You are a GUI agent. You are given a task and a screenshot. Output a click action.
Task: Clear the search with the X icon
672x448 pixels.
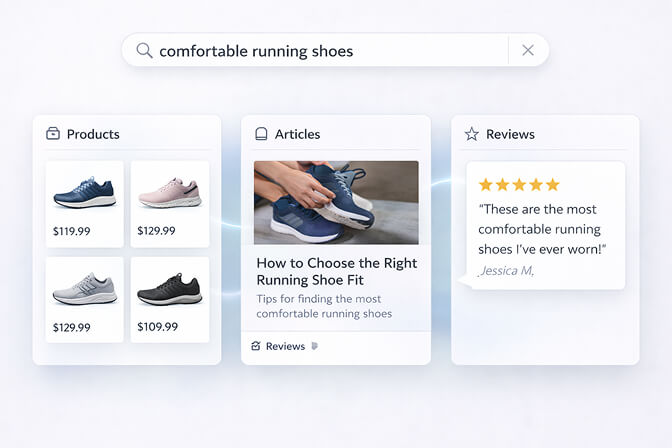pos(528,50)
